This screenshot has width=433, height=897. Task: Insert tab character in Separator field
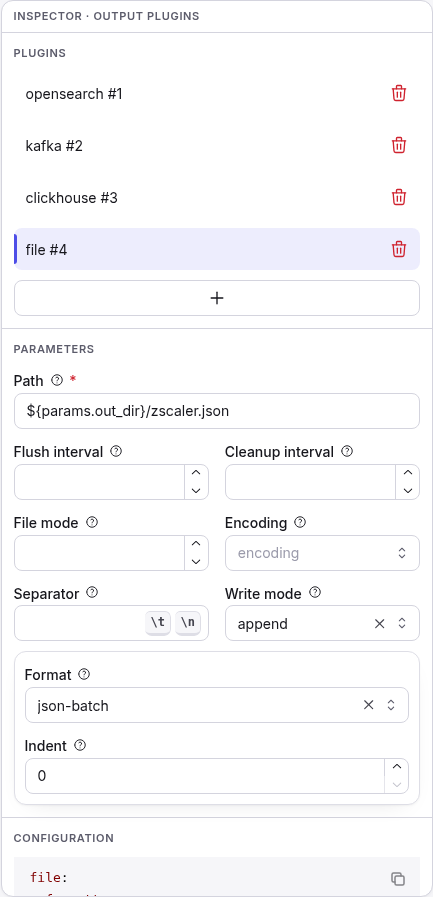click(x=158, y=623)
